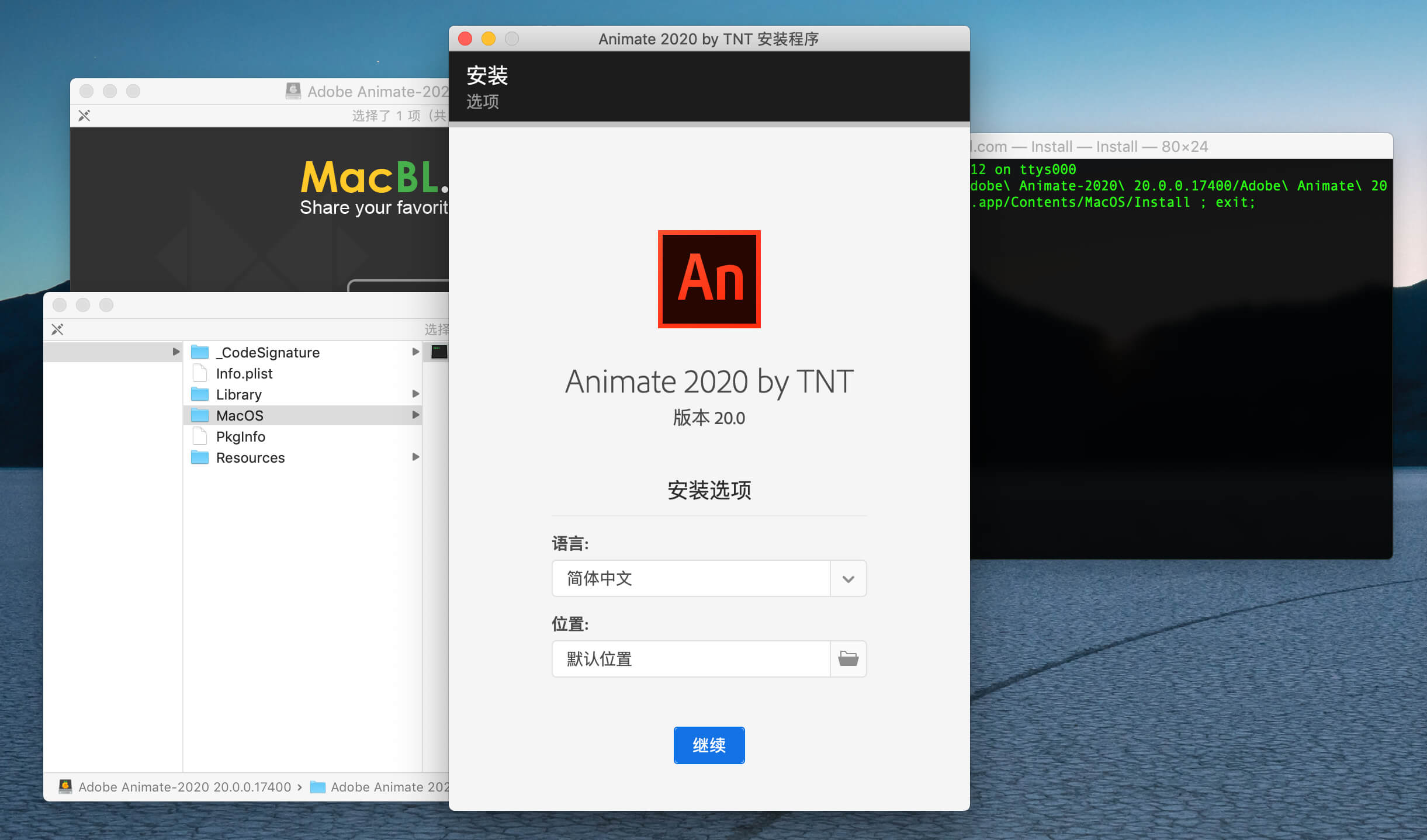The width and height of the screenshot is (1427, 840).
Task: Click the browse folder icon for install location
Action: click(848, 659)
